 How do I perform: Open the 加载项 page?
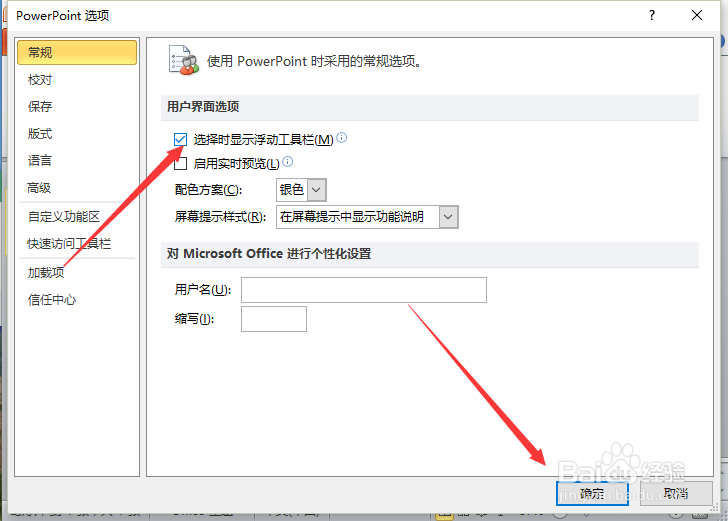(x=46, y=273)
